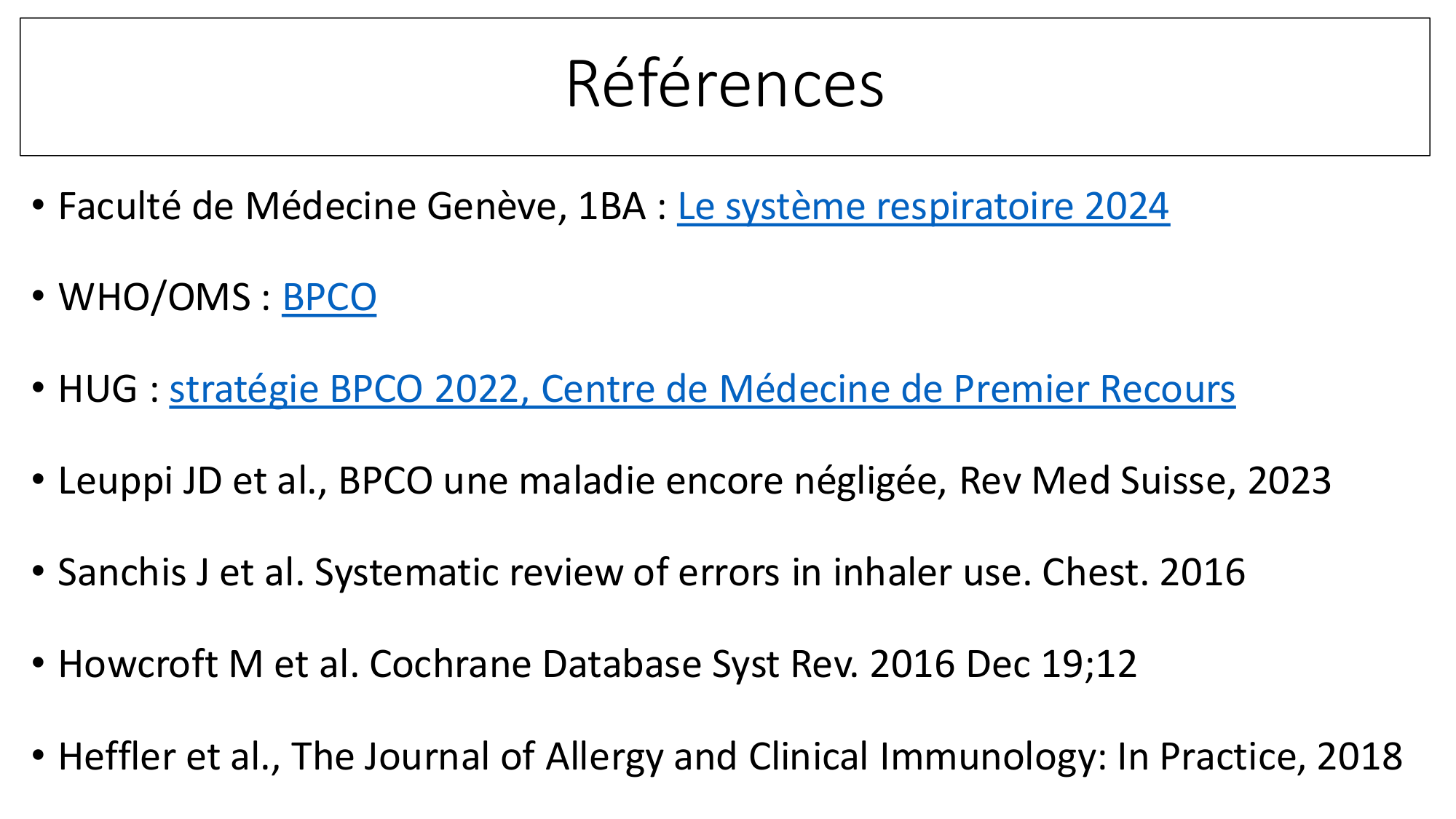Click the "Rev Med Suisse, 2023" text
Viewport: 1456px width, 819px height.
coord(1144,481)
